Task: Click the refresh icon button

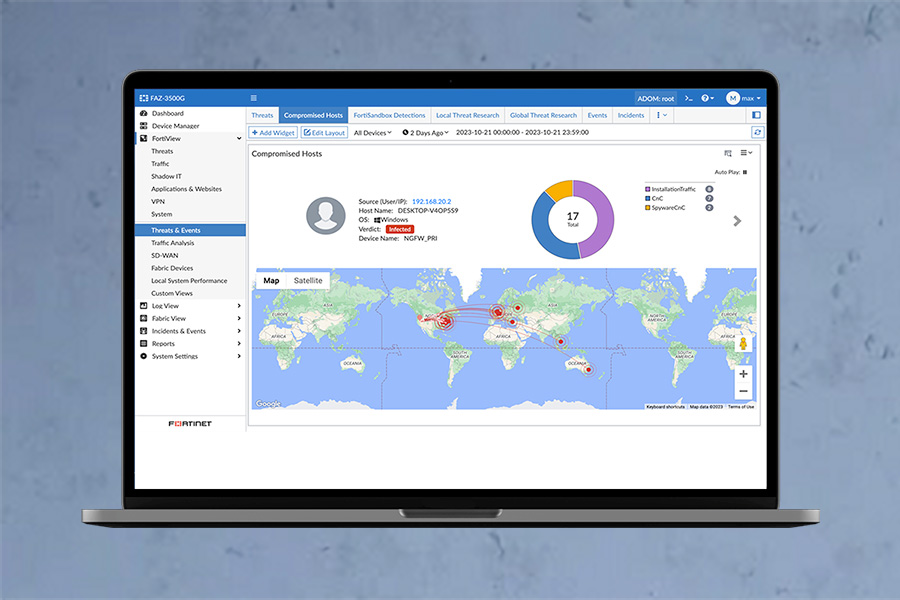Action: point(758,133)
